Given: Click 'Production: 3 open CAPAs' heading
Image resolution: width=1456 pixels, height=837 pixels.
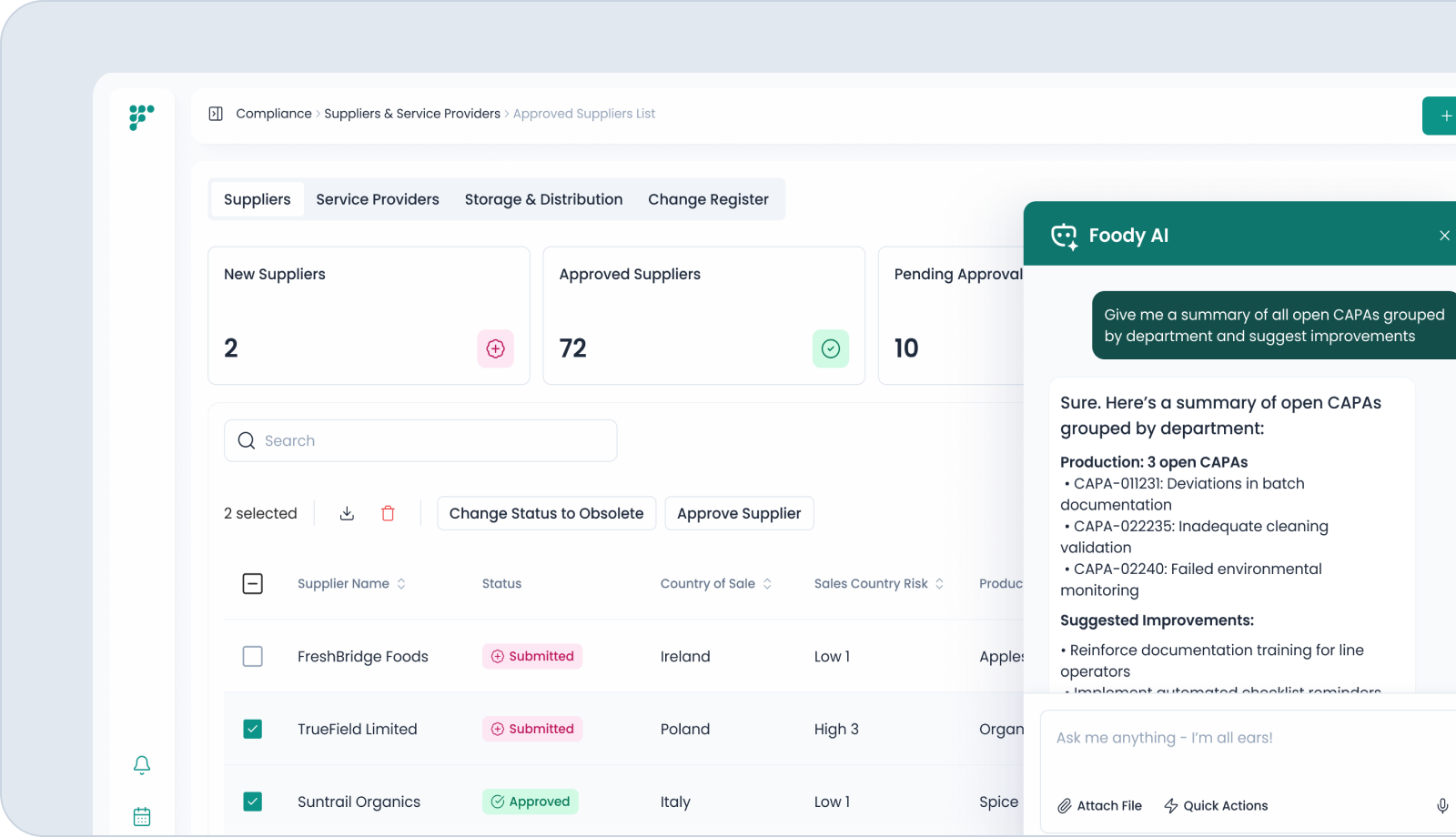Looking at the screenshot, I should pyautogui.click(x=1154, y=462).
